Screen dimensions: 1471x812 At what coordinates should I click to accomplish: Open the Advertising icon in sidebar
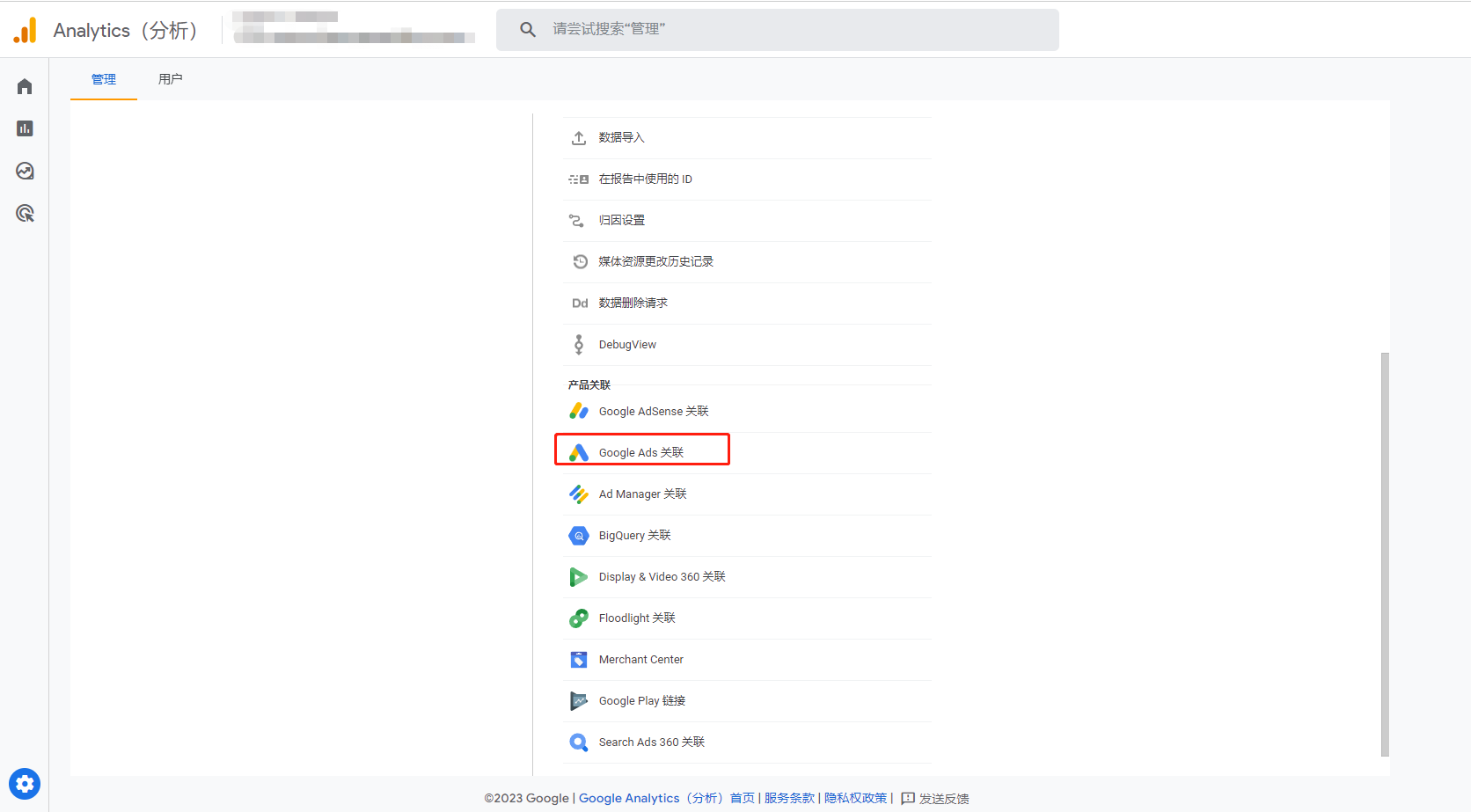(x=25, y=213)
